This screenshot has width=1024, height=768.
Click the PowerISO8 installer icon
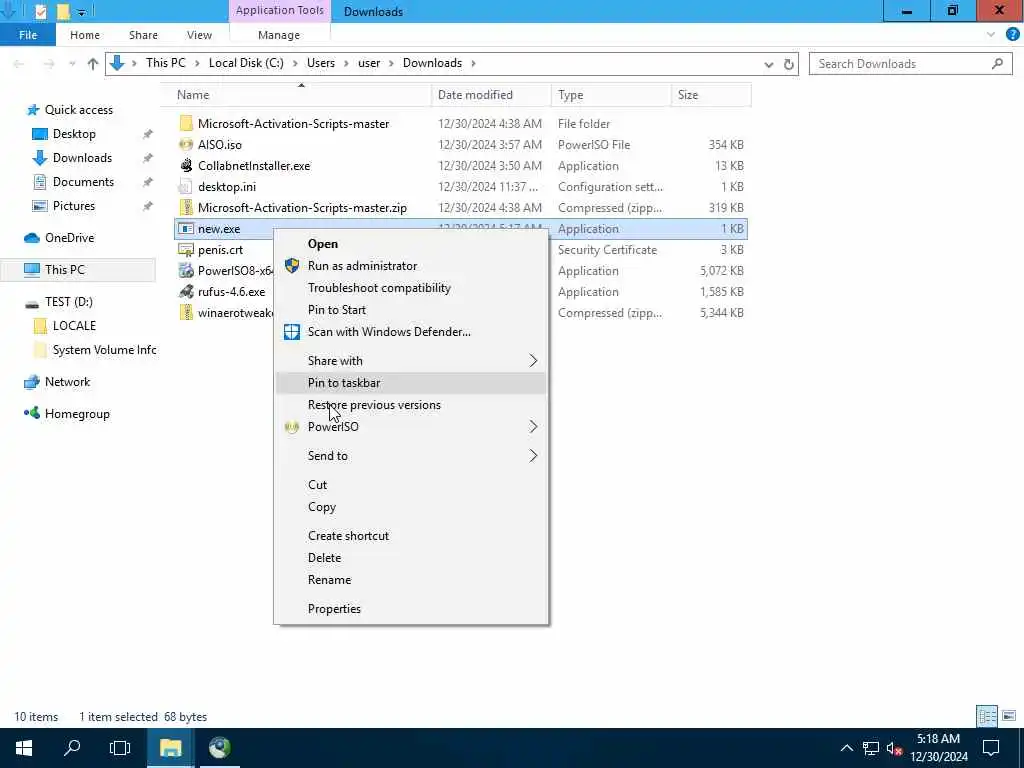186,270
